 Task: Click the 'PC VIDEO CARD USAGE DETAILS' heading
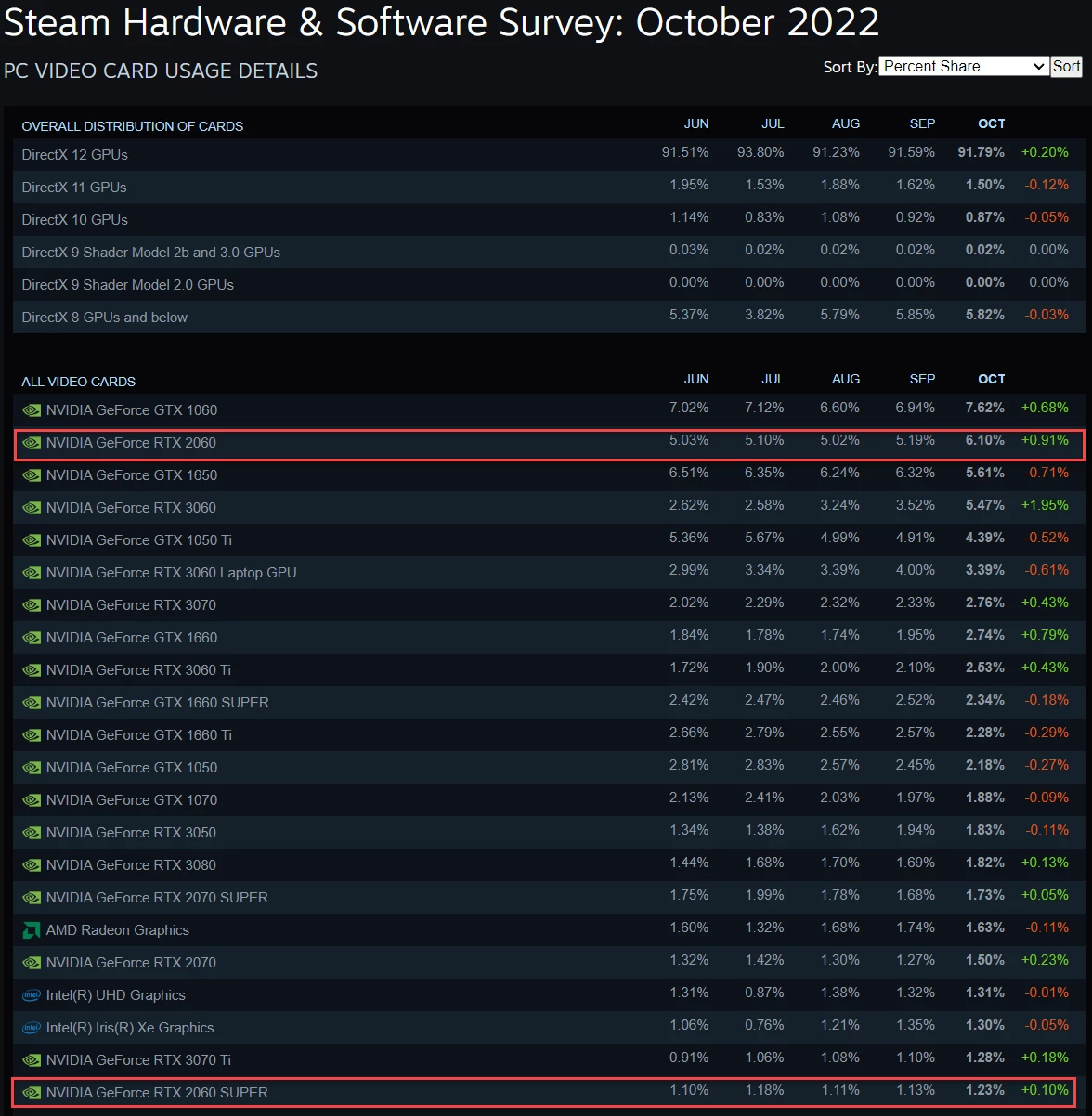click(161, 71)
